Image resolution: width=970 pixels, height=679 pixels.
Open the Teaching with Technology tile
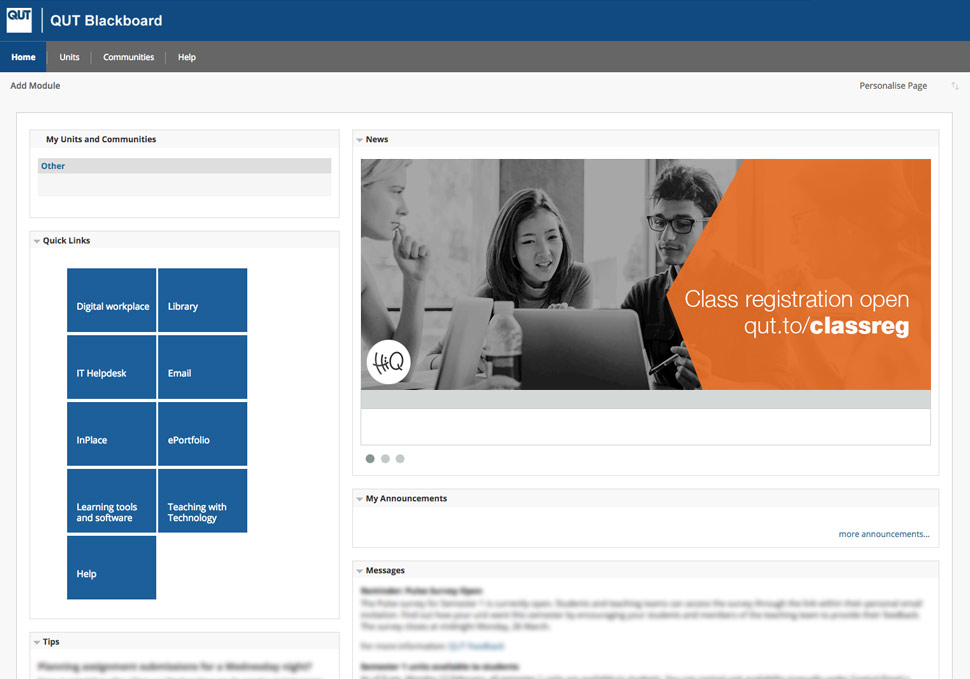(x=202, y=500)
